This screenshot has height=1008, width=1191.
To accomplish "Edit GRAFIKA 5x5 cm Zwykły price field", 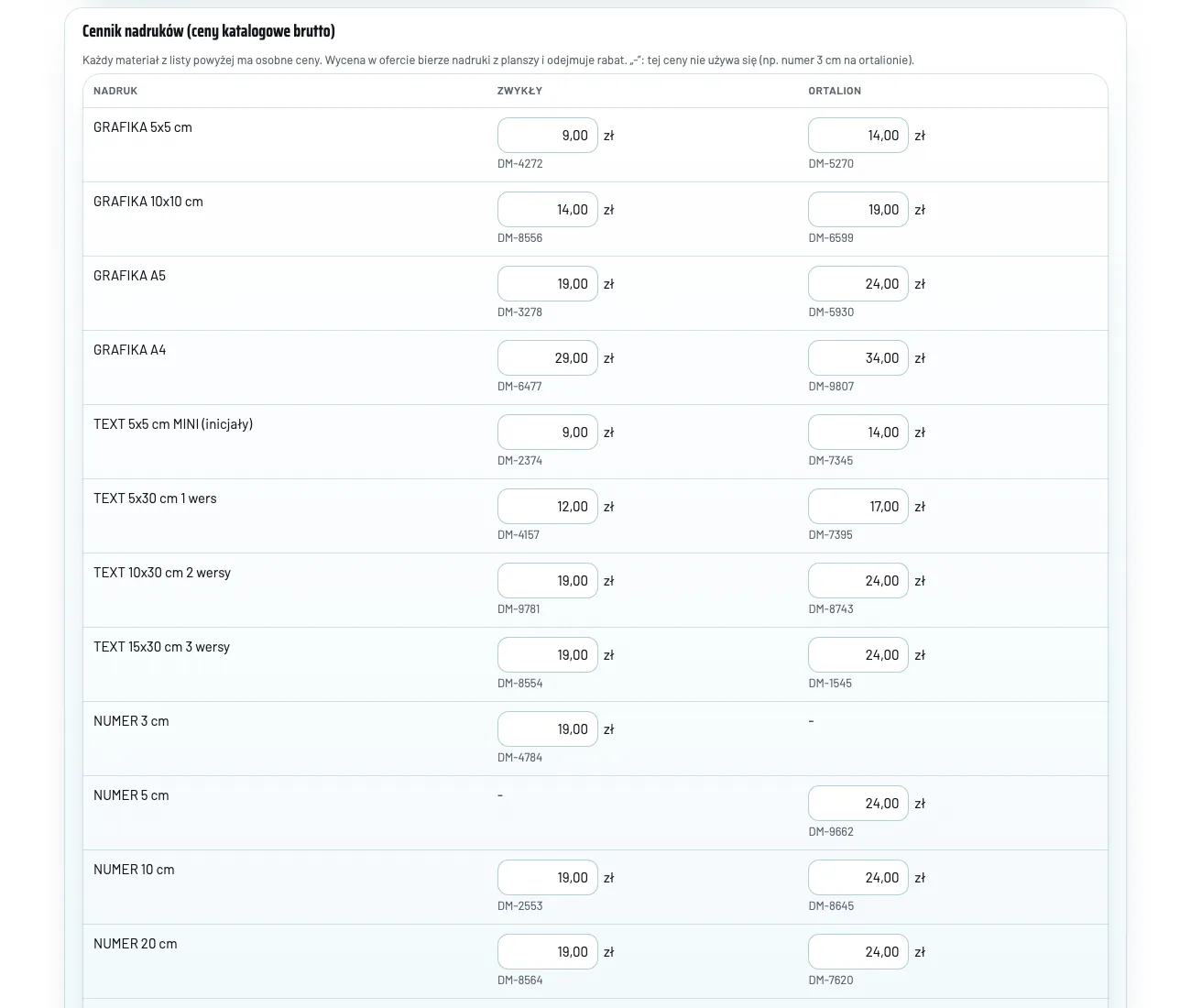I will 548,136.
